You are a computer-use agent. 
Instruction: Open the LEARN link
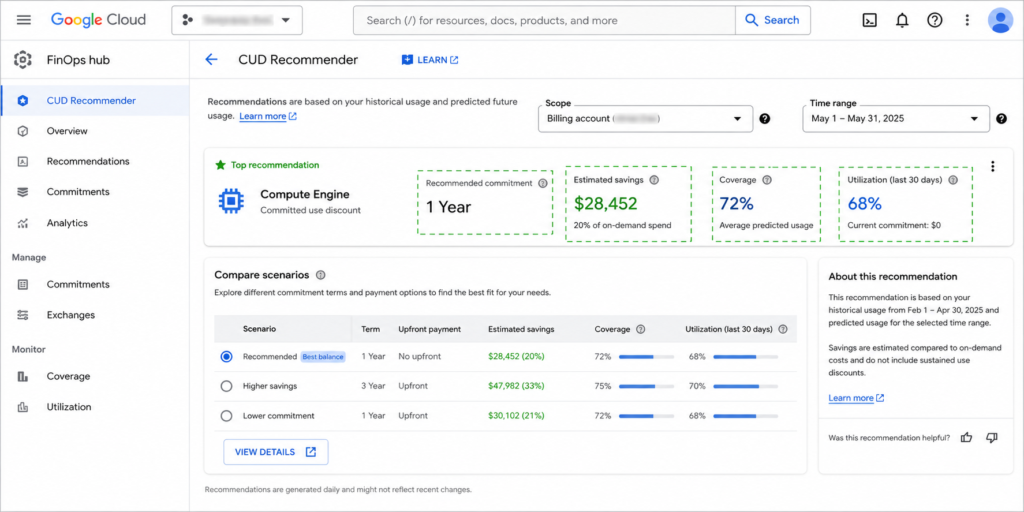coord(430,60)
